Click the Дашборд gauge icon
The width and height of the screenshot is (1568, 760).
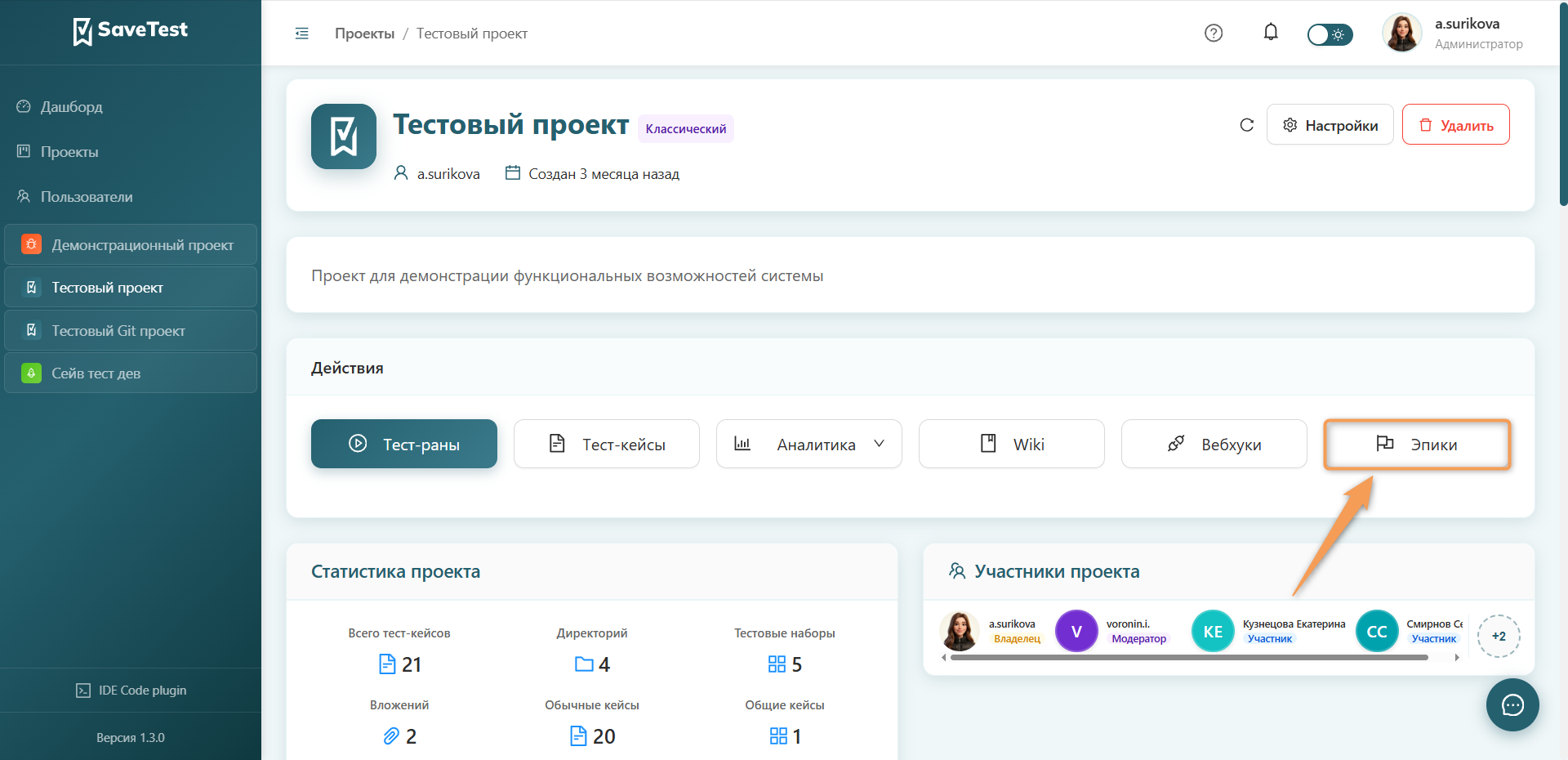point(24,106)
